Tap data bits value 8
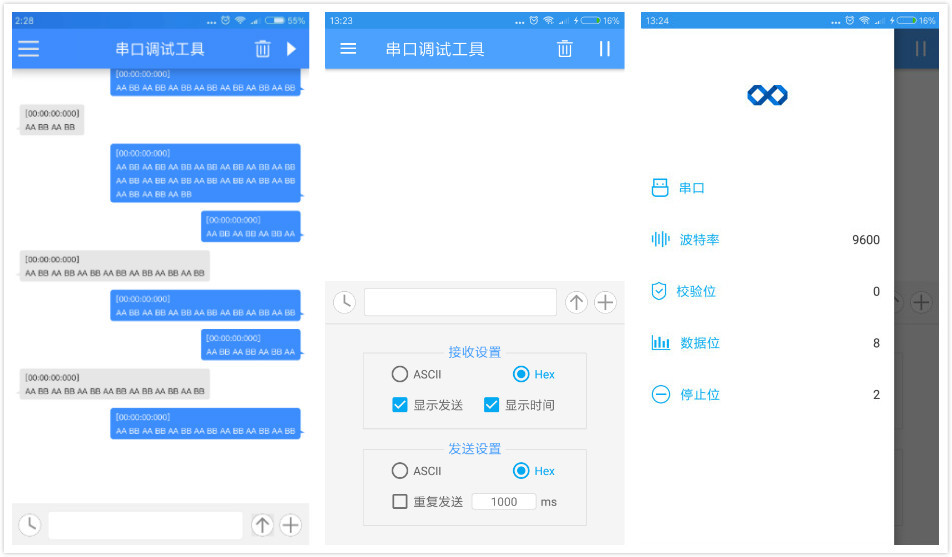This screenshot has height=557, width=952. tap(876, 343)
